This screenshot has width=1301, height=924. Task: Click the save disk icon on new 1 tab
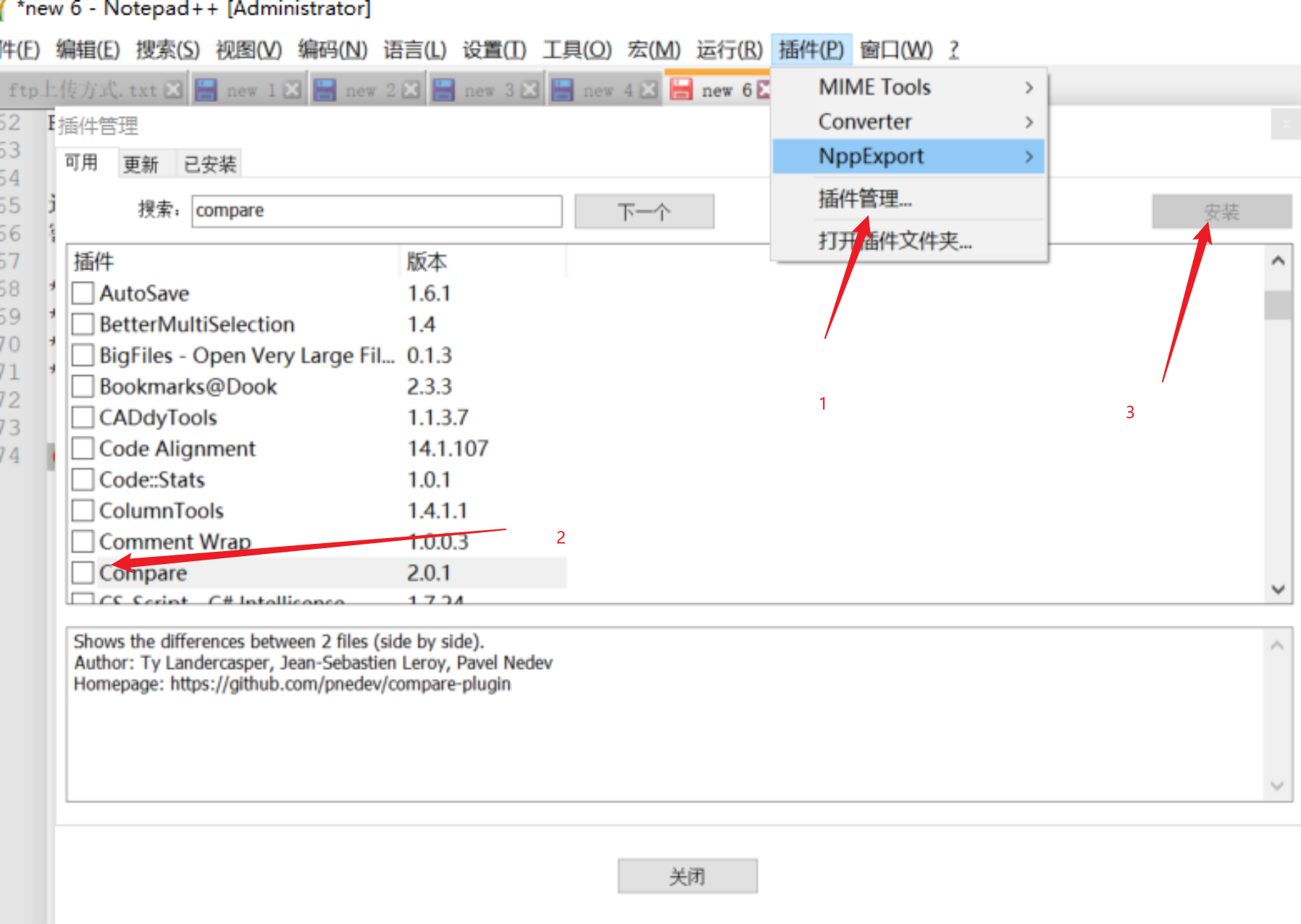click(208, 88)
